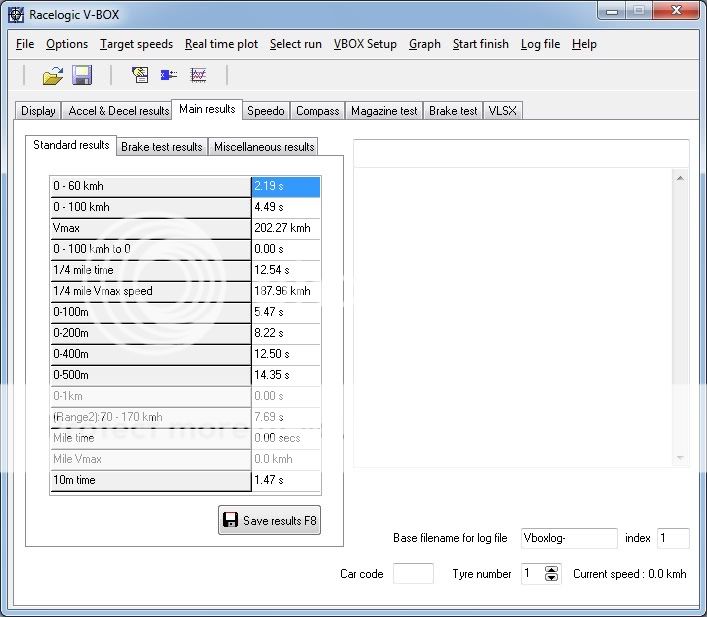
Task: Open the Log file menu
Action: click(540, 44)
